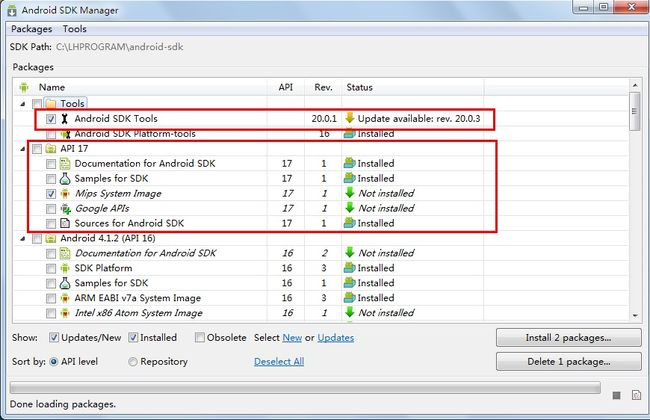
Task: Click the Delete 1 package button
Action: coord(568,362)
